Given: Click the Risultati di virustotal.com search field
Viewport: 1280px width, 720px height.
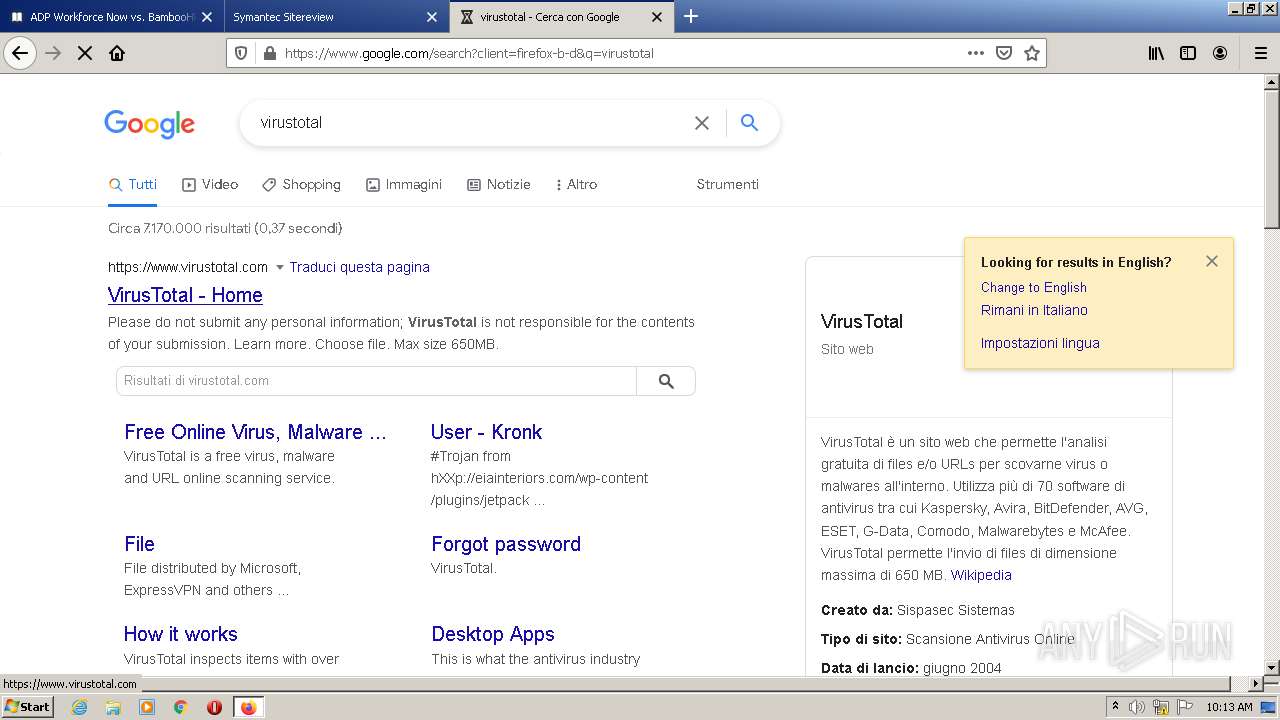Looking at the screenshot, I should pos(376,381).
